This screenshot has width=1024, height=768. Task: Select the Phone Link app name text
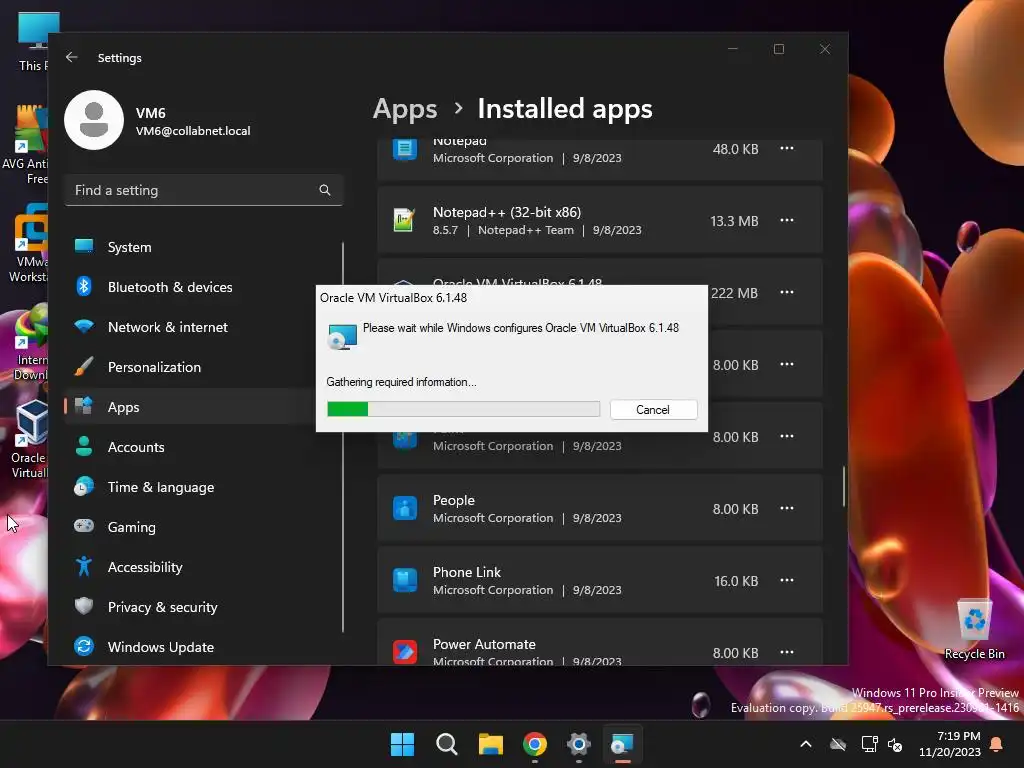tap(467, 572)
